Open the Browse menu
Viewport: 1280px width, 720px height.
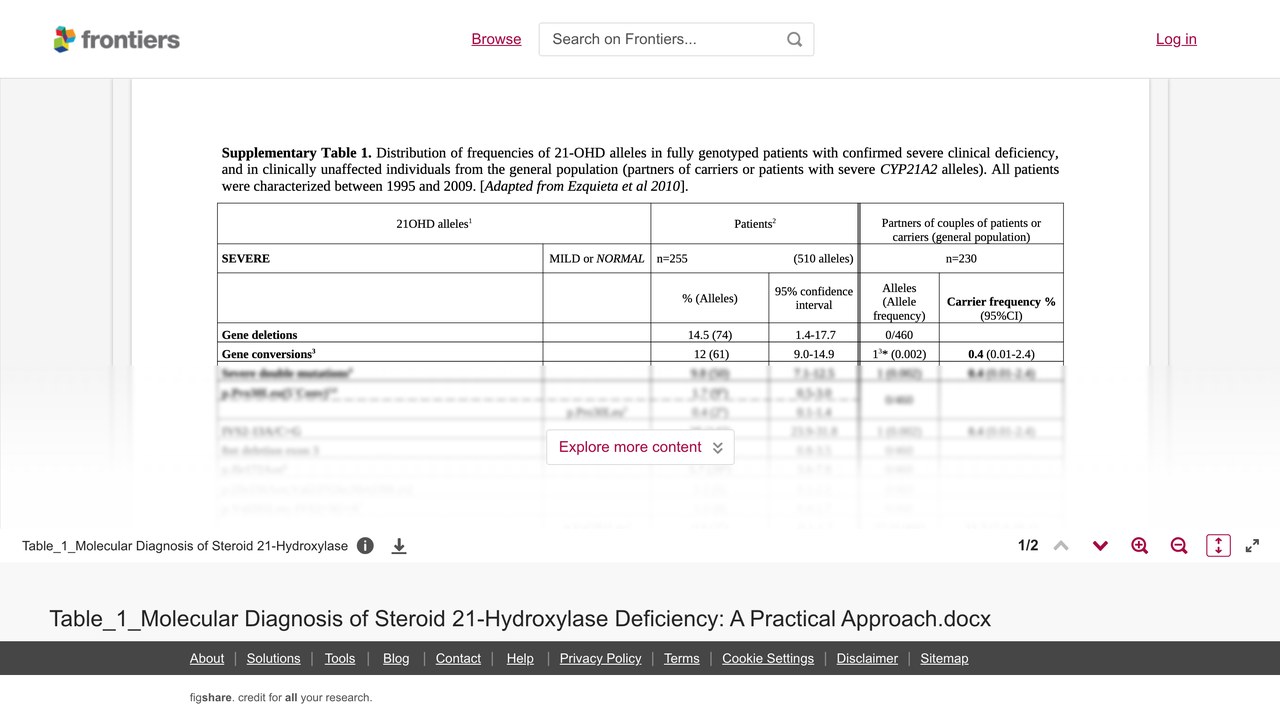(x=496, y=39)
